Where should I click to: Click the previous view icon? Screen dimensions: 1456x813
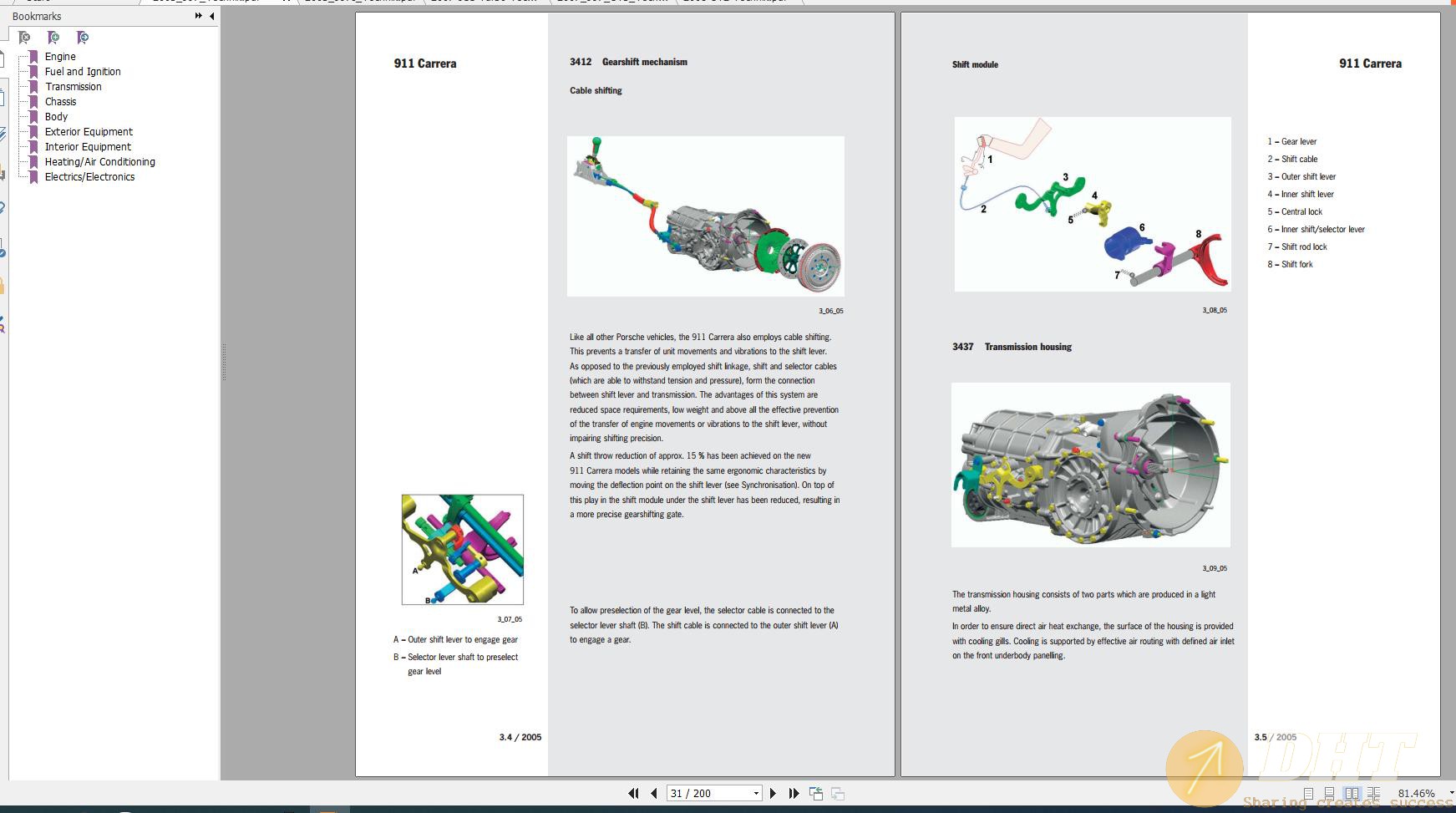816,793
